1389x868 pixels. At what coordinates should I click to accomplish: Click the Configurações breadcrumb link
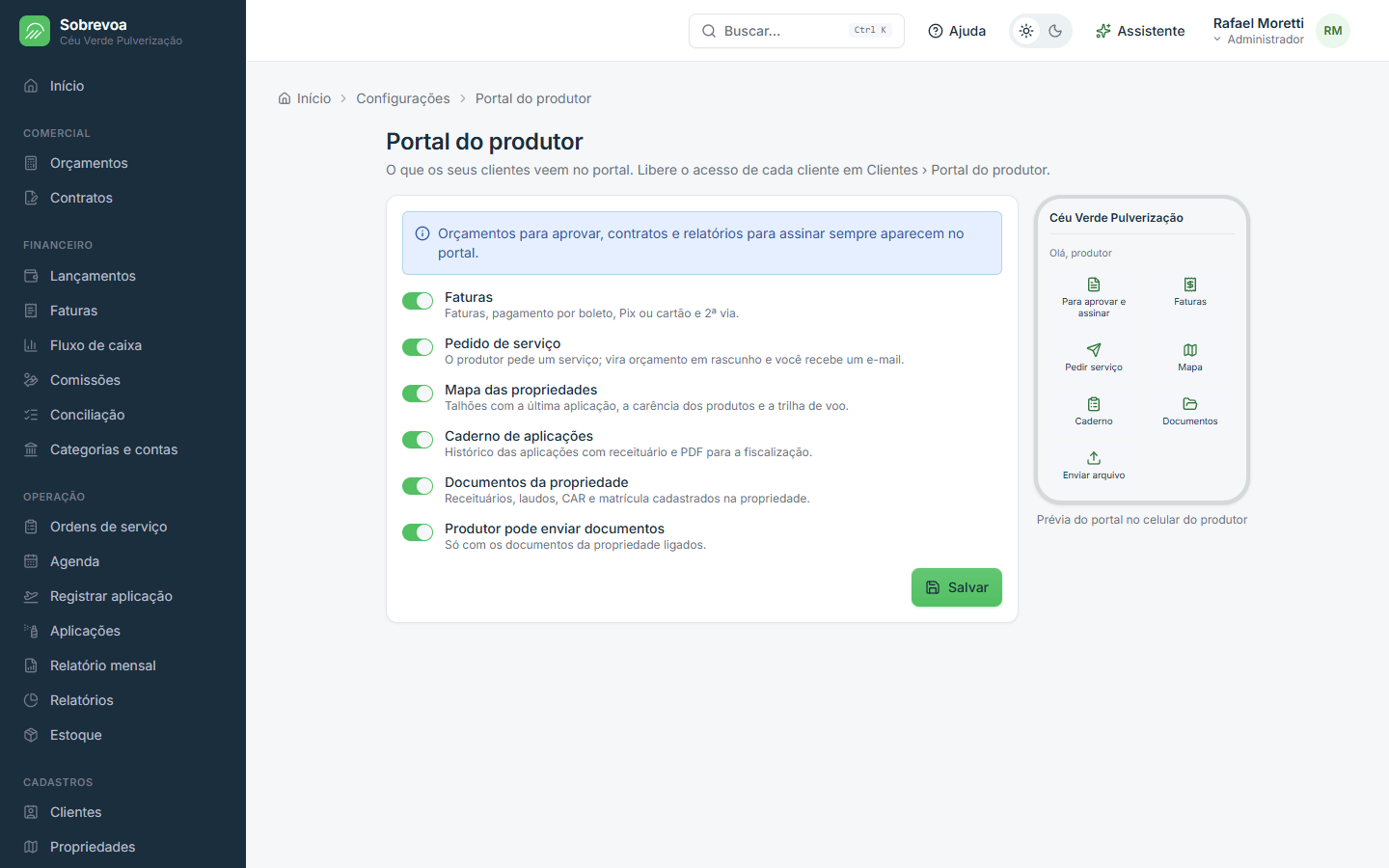coord(403,98)
